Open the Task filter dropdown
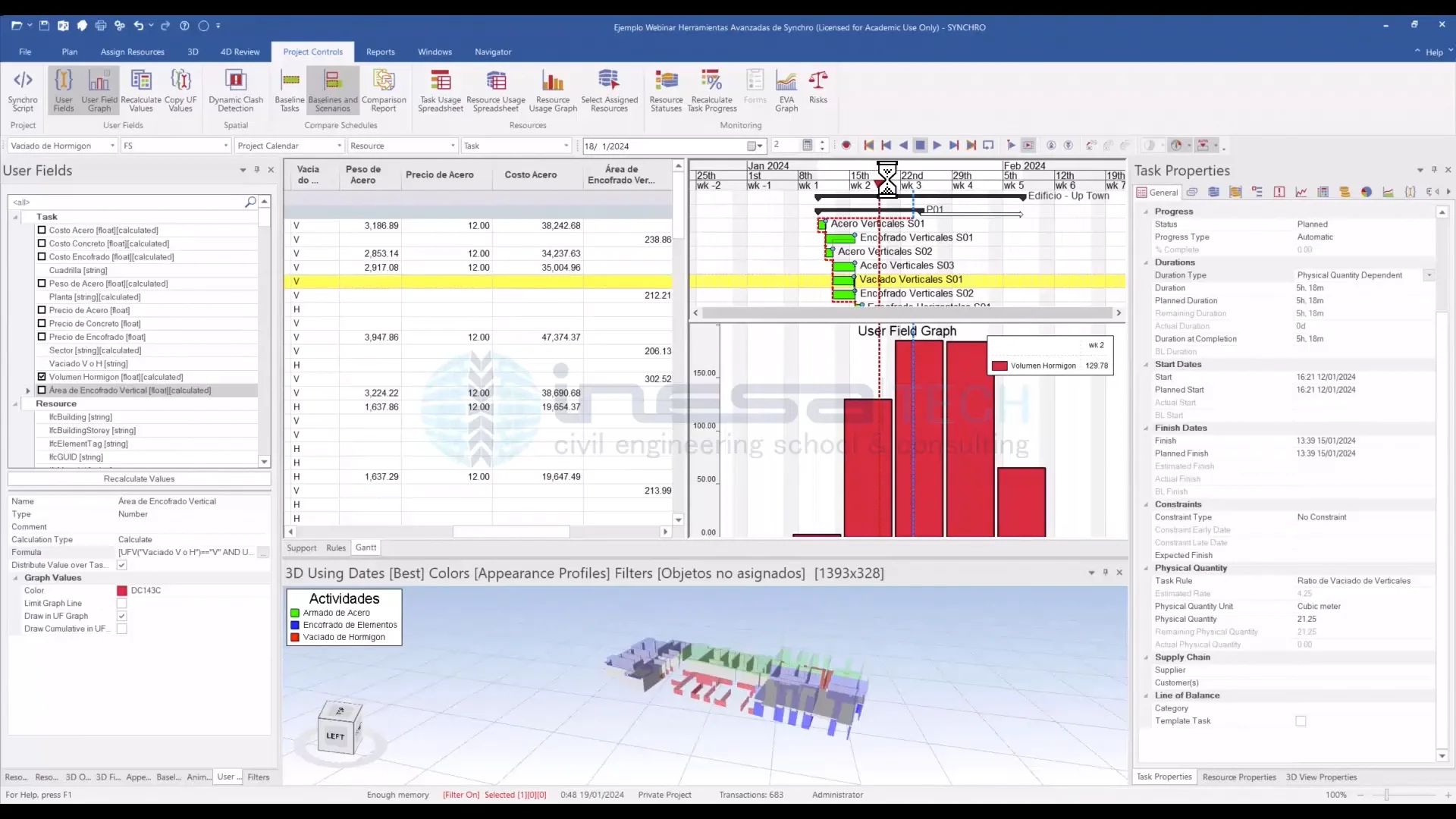Viewport: 1456px width, 819px height. 566,146
